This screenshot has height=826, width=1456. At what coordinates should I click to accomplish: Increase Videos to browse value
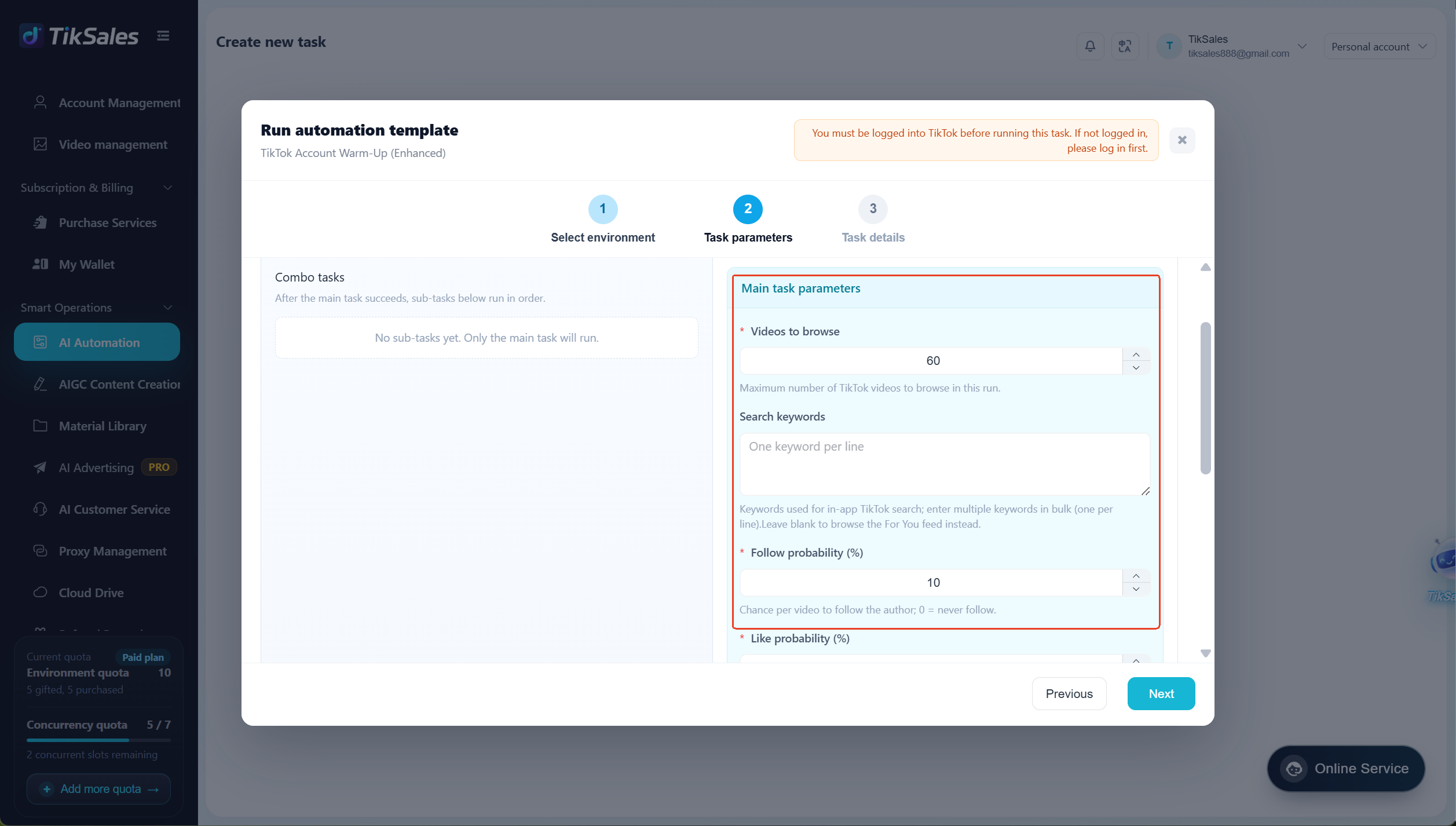[1136, 354]
